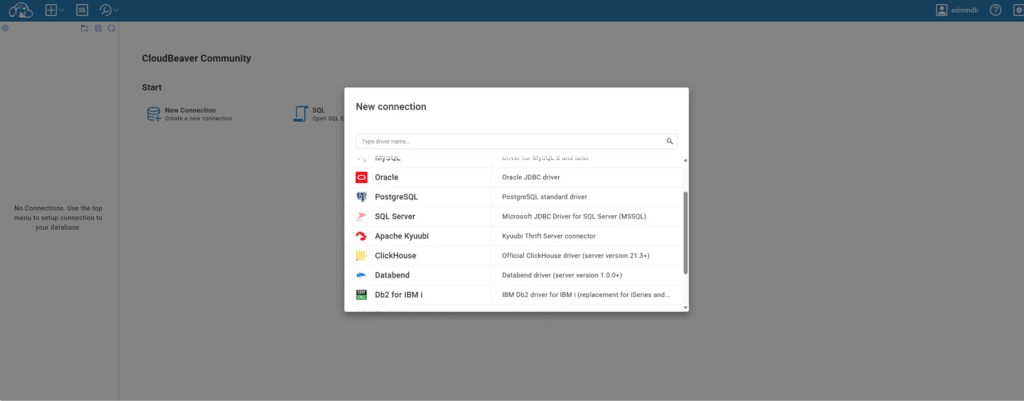Click the wrench tools toolbar icon
Screen dimensions: 1024x401
pos(106,10)
